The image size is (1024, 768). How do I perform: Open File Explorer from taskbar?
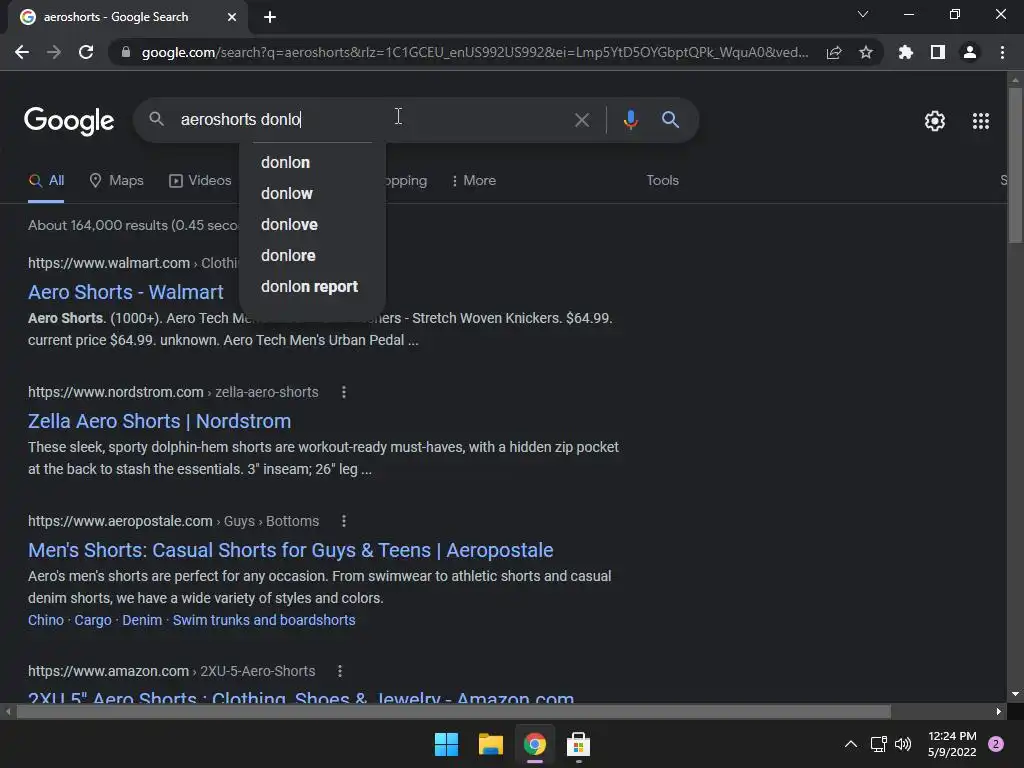coord(490,744)
